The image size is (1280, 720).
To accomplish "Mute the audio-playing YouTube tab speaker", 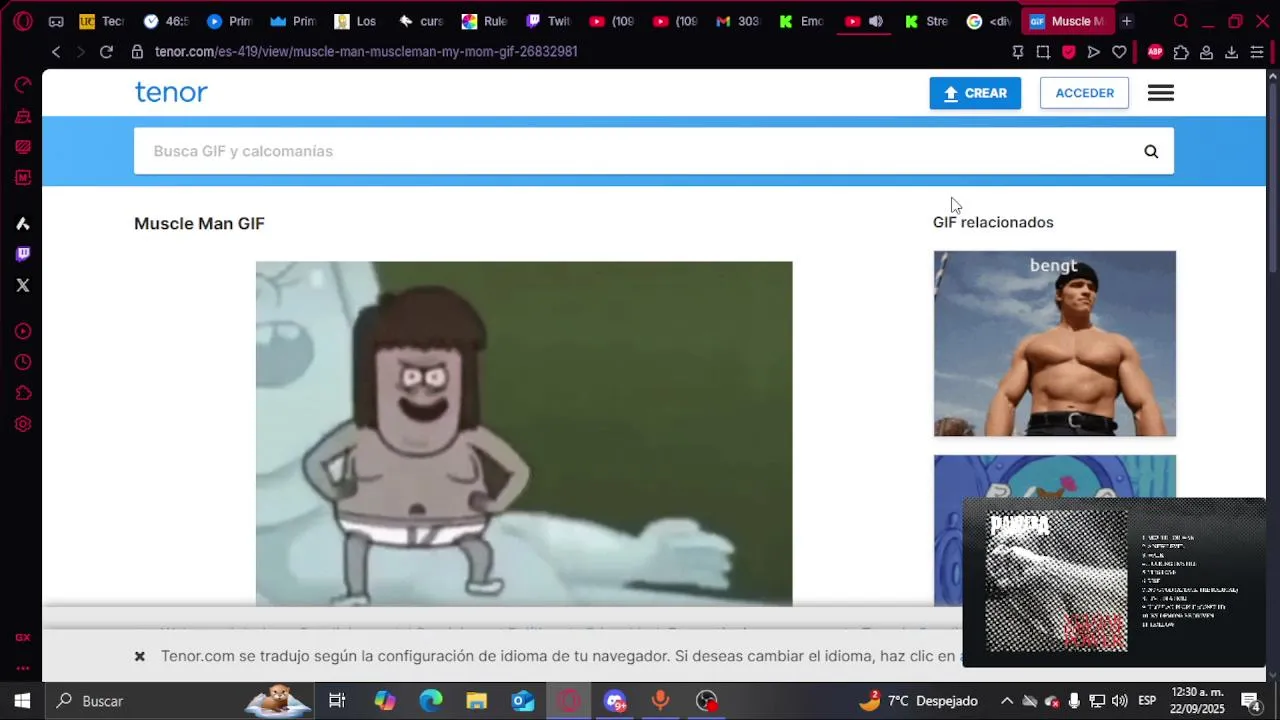I will pos(876,21).
